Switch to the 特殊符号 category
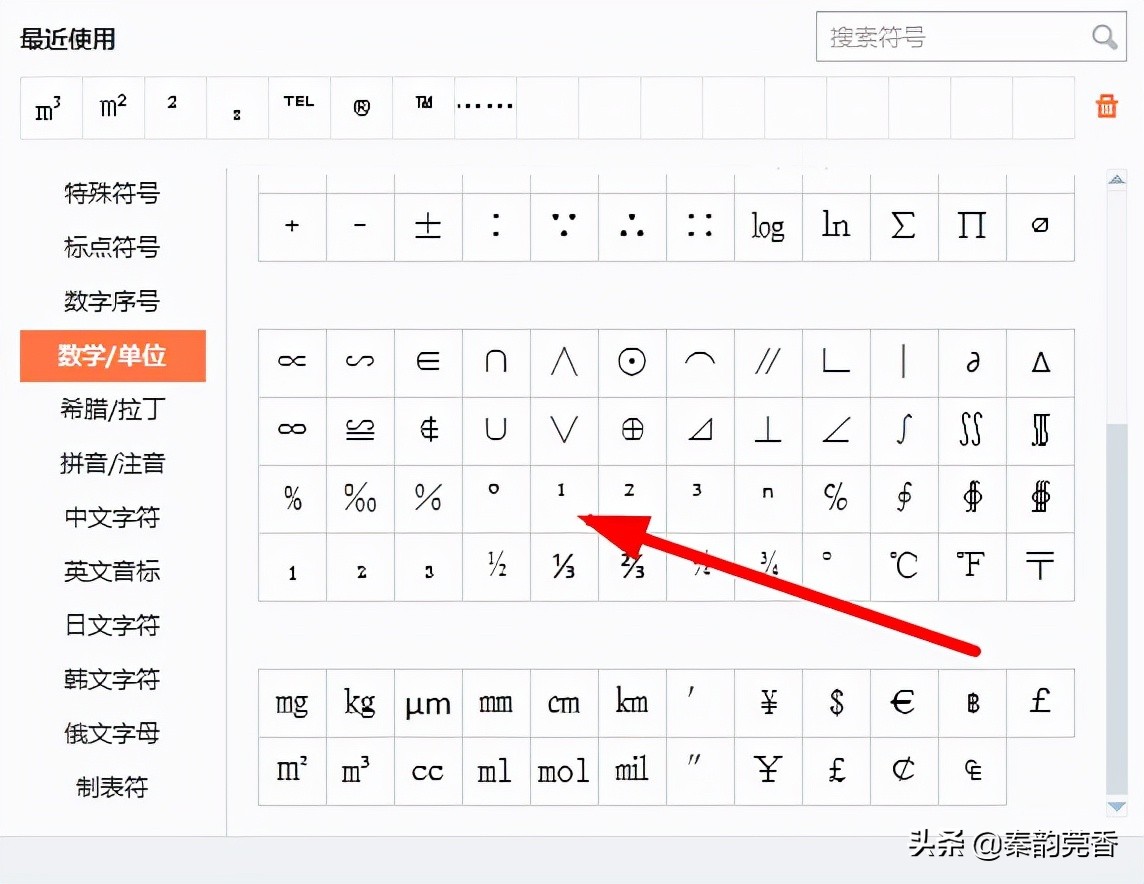The width and height of the screenshot is (1144, 884). click(112, 194)
